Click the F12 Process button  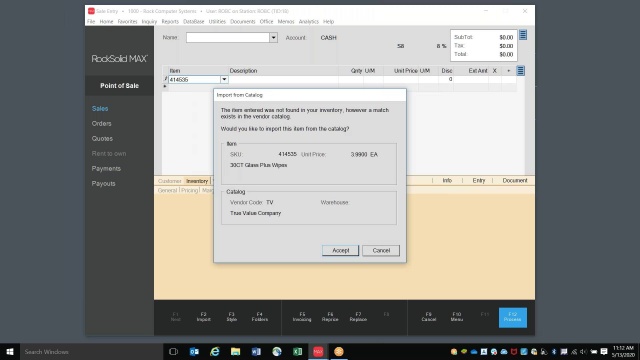coord(513,318)
